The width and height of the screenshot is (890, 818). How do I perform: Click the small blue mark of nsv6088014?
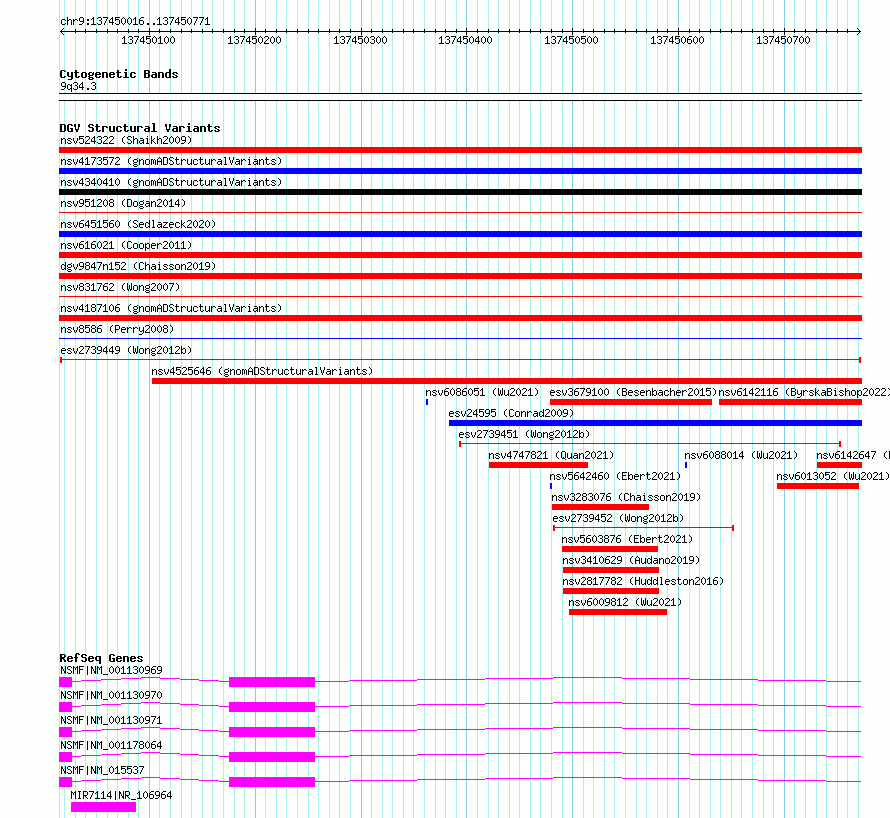pos(686,465)
